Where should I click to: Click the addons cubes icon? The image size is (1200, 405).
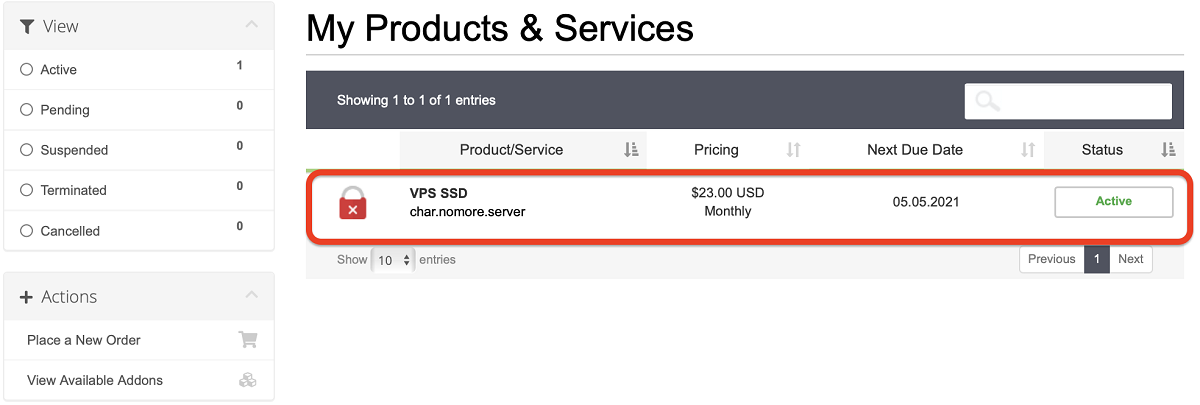[248, 380]
